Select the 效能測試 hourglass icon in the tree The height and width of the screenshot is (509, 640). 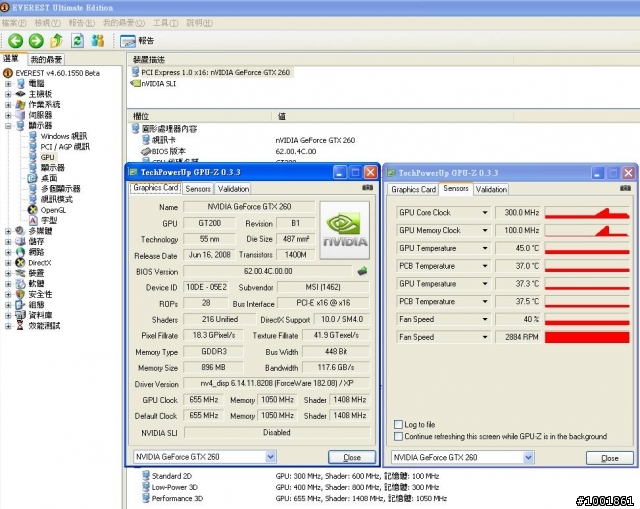pos(20,325)
